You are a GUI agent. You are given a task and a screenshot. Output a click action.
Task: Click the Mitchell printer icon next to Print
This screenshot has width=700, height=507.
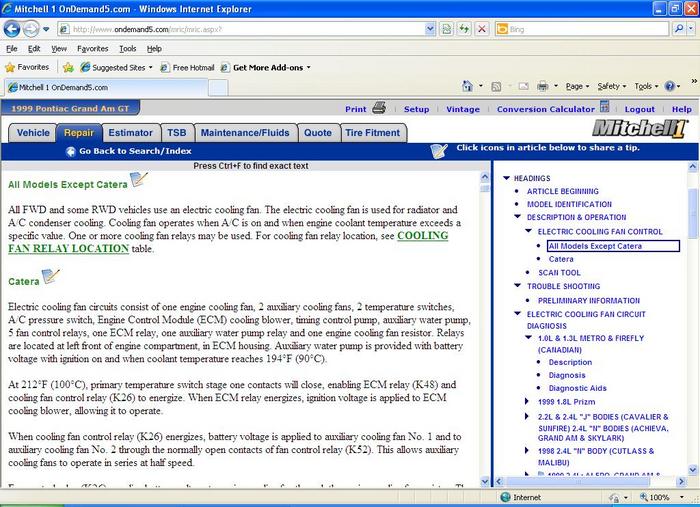pyautogui.click(x=379, y=108)
